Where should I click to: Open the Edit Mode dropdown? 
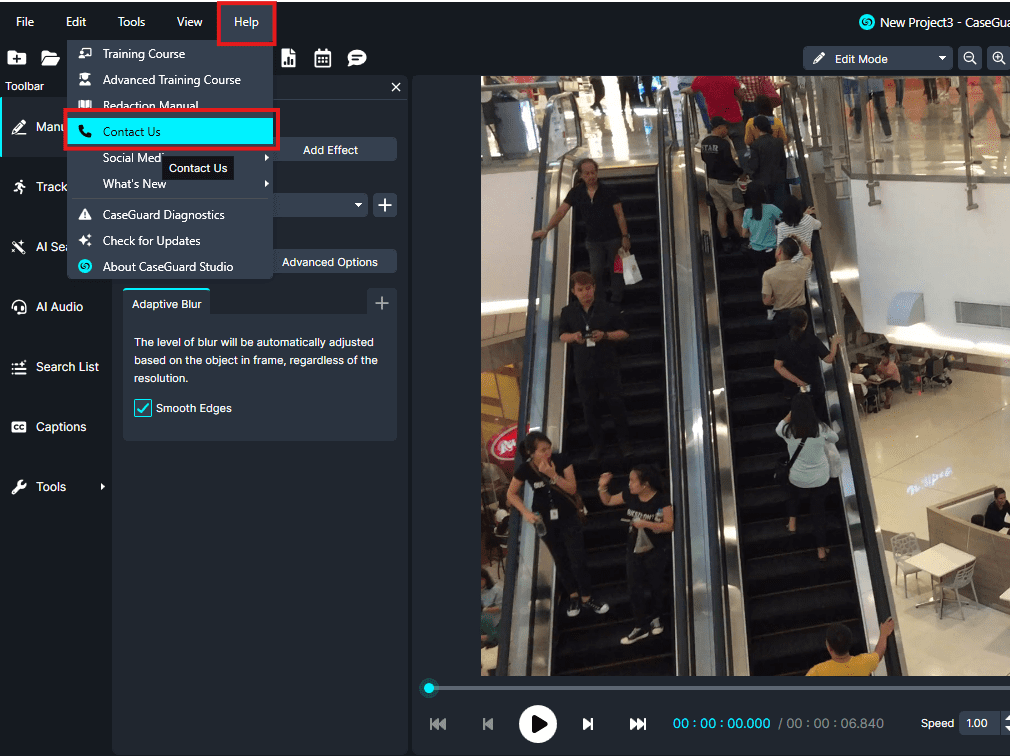[878, 59]
